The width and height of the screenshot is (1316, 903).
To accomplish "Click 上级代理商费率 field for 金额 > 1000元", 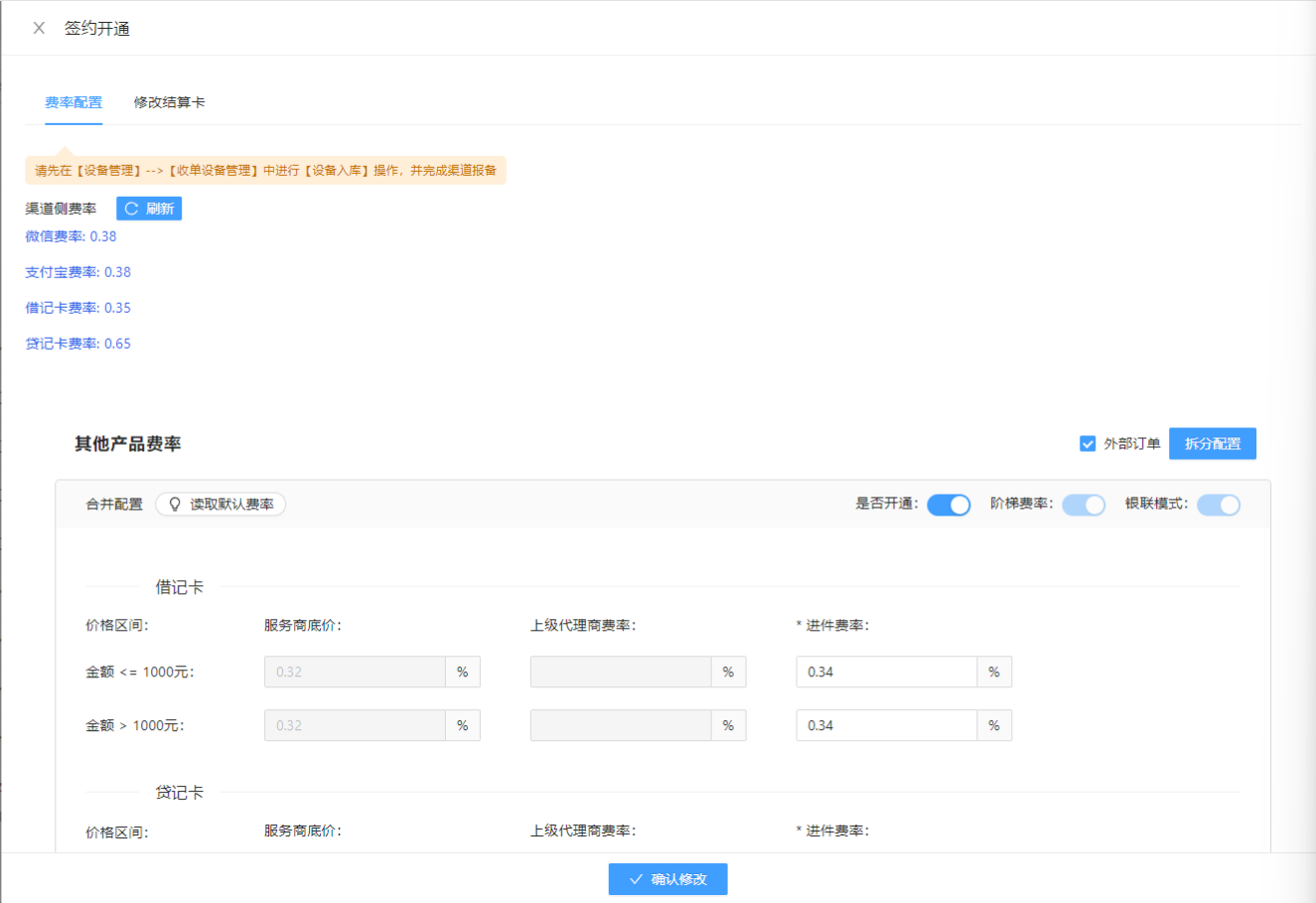I will point(621,726).
